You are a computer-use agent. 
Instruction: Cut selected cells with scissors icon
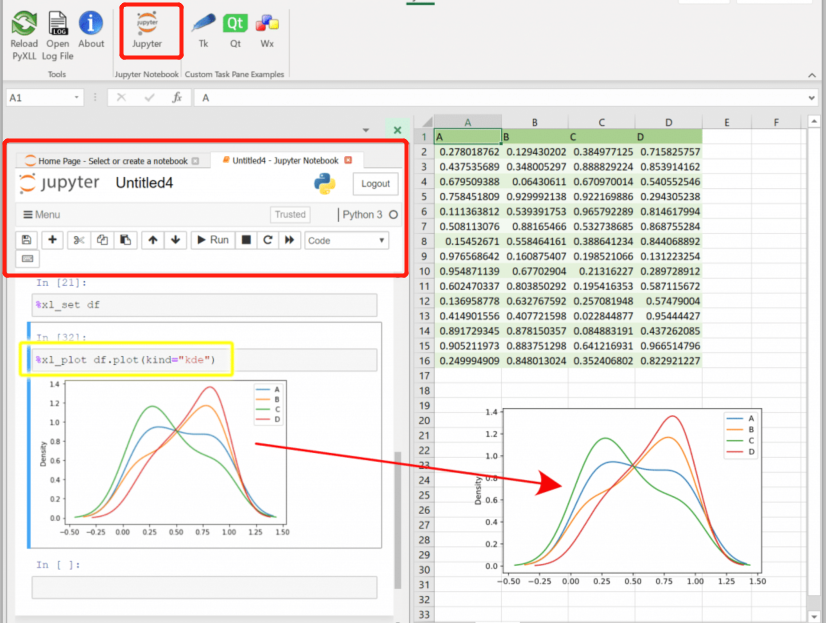(79, 240)
